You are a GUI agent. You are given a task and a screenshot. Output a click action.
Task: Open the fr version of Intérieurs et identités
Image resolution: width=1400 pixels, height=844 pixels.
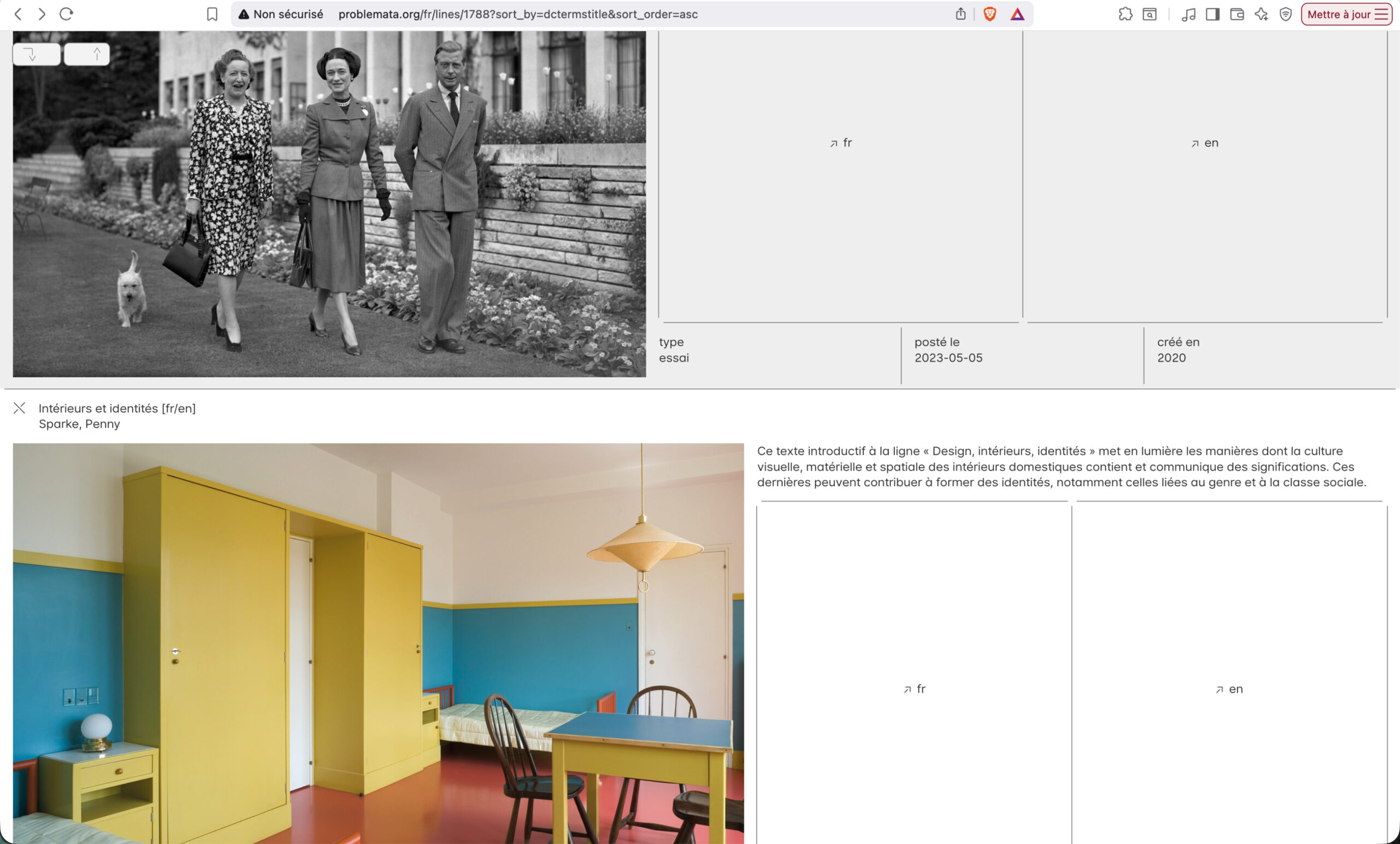[914, 689]
